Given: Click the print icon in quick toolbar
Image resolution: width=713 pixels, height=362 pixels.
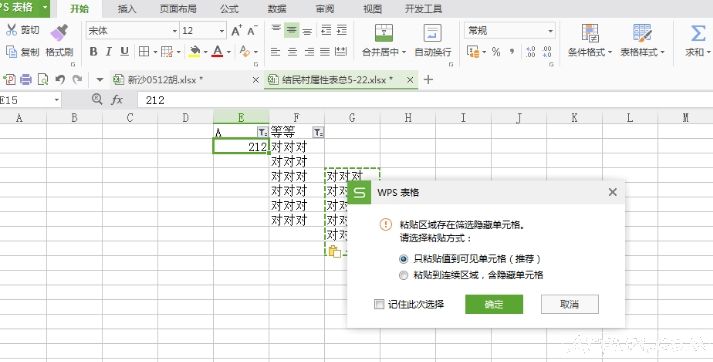Looking at the screenshot, I should [26, 80].
